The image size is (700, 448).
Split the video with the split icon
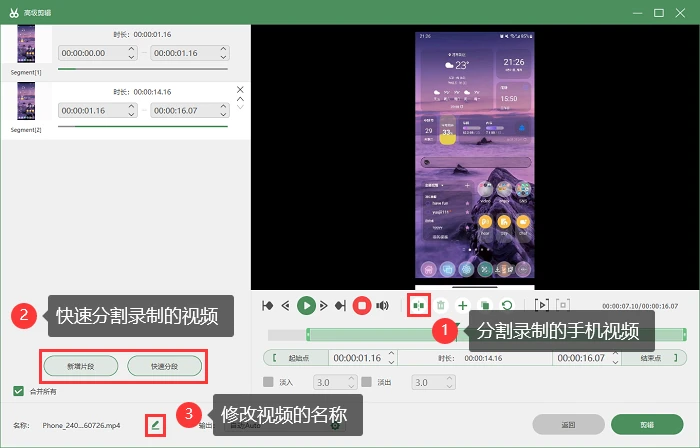click(x=419, y=306)
